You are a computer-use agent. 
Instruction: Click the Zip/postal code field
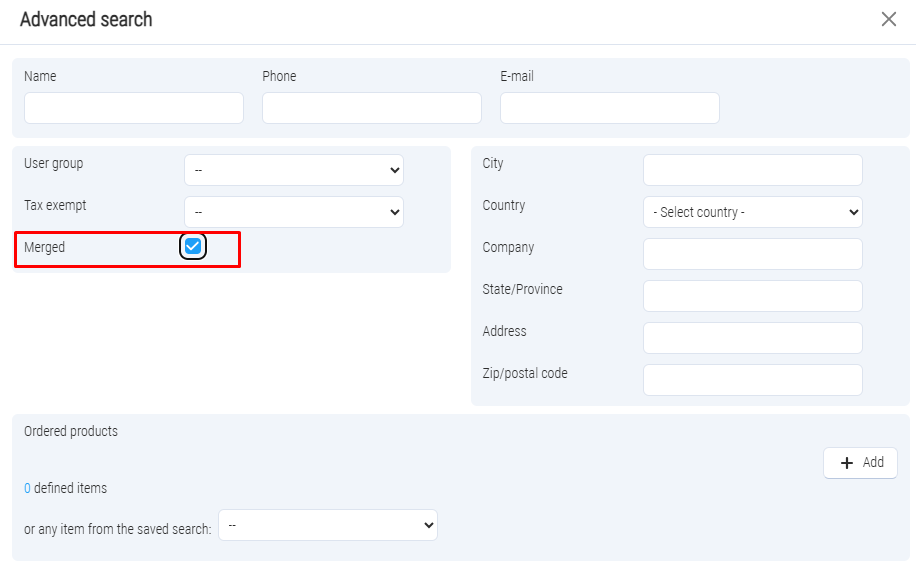(x=752, y=380)
